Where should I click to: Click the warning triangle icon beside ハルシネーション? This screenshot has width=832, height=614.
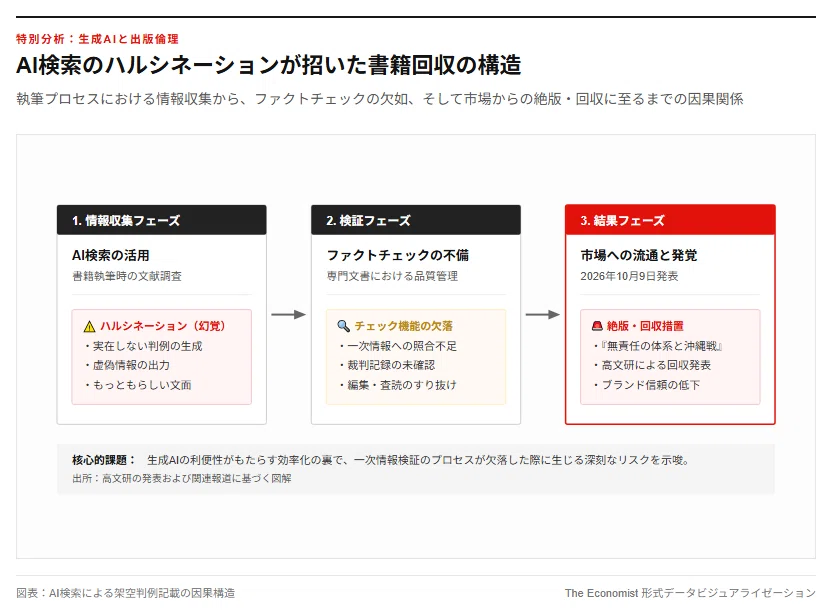[89, 326]
